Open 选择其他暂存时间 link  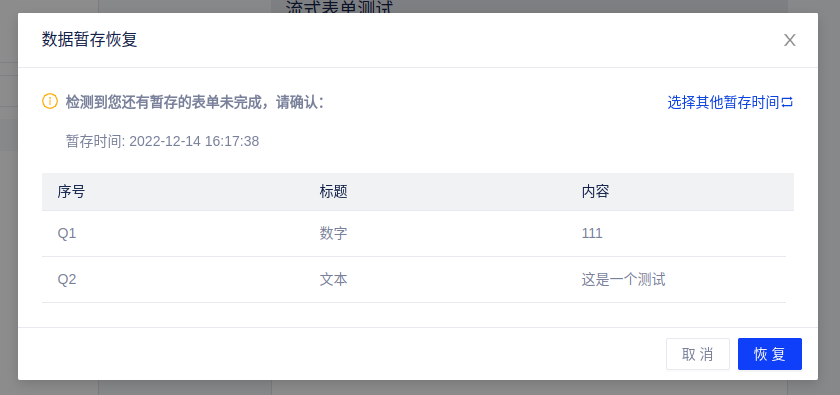click(x=723, y=102)
